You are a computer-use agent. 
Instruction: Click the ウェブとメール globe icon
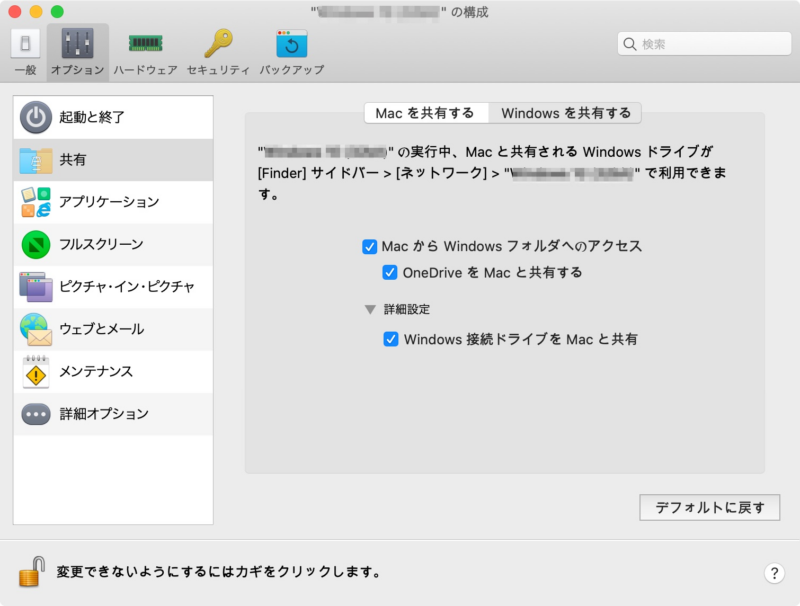(x=36, y=329)
